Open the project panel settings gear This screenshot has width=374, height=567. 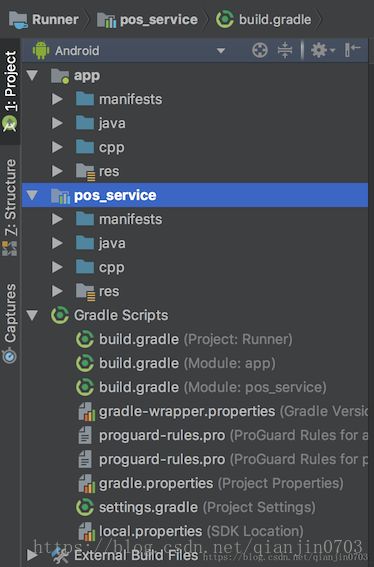323,50
